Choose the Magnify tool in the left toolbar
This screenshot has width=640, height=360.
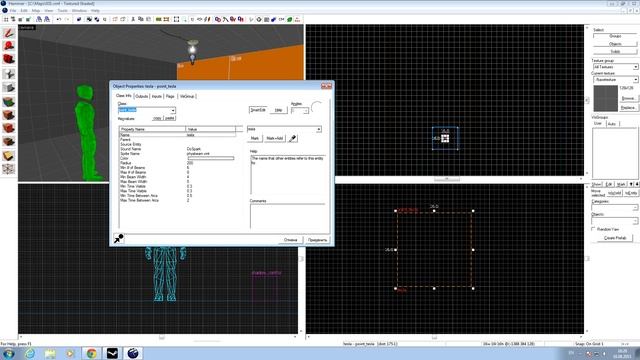(x=9, y=46)
